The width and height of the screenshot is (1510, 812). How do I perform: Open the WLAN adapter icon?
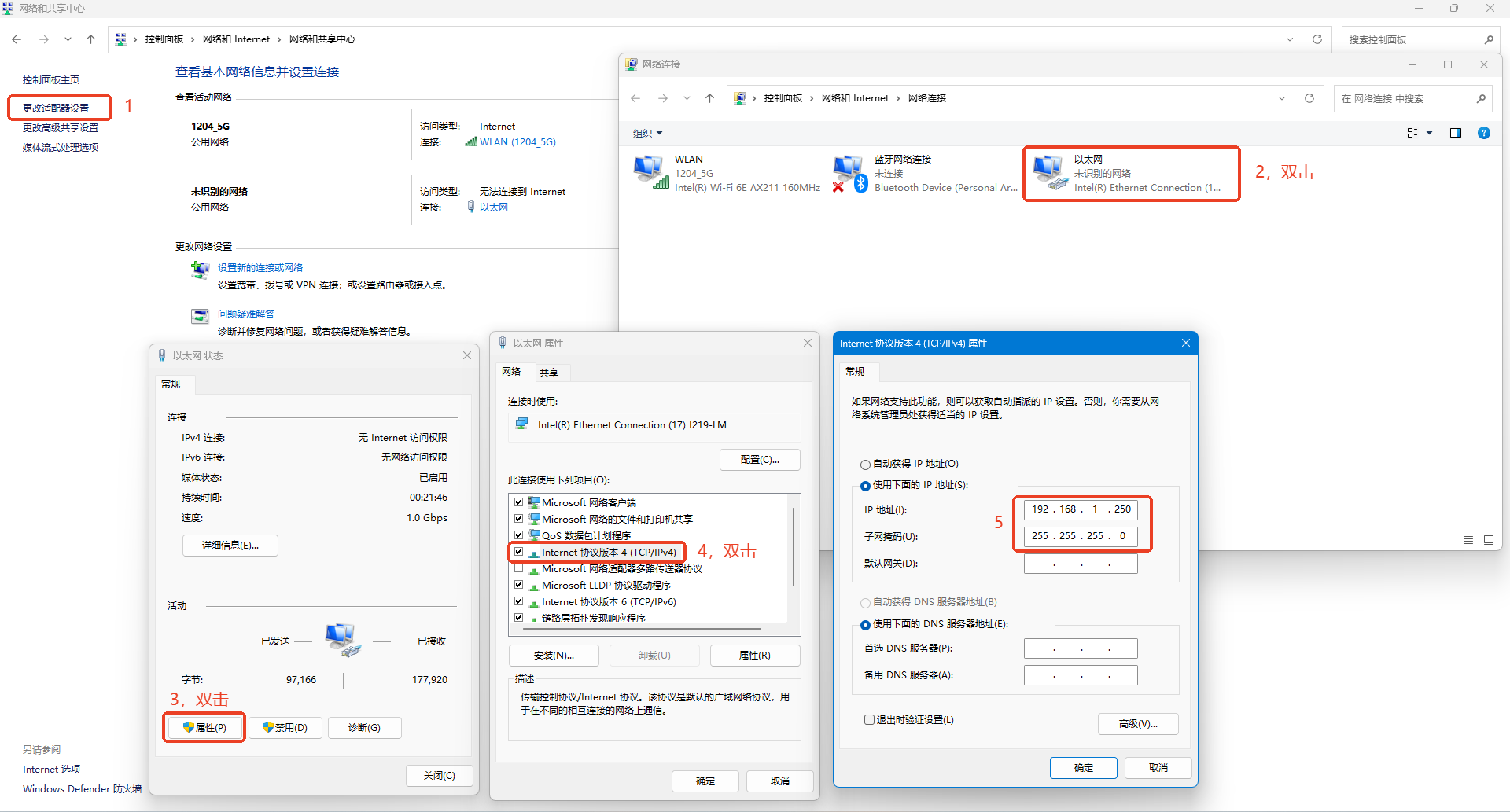[x=650, y=172]
